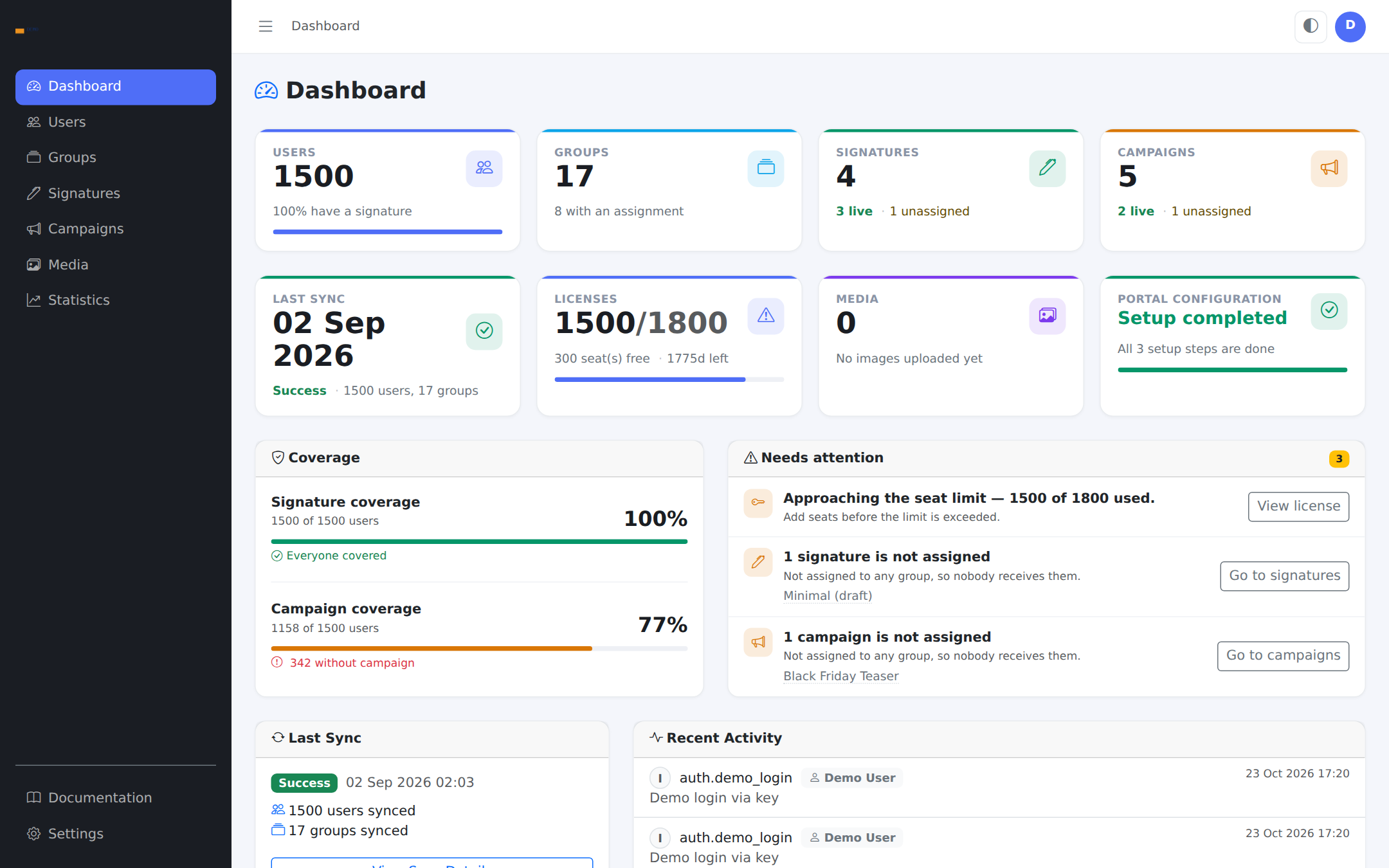1389x868 pixels.
Task: Open the Black Friday Teaser campaign link
Action: point(840,676)
